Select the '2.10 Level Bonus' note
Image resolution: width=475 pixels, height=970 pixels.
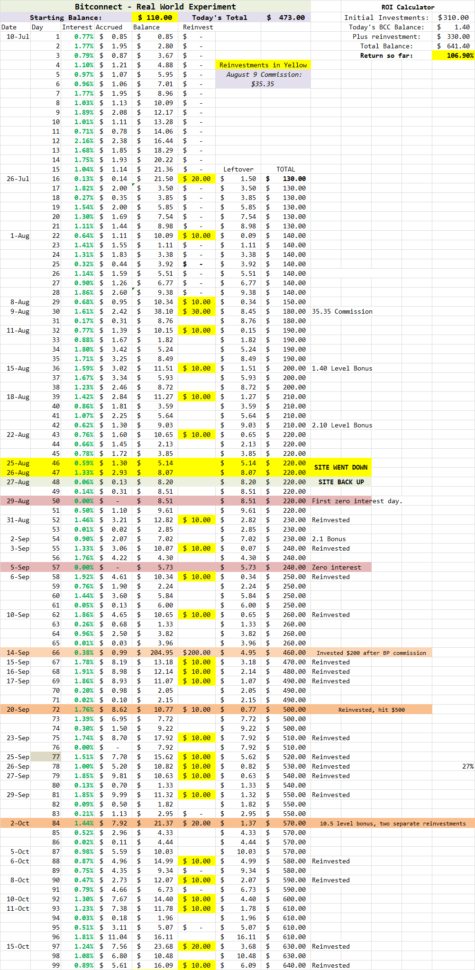342,425
